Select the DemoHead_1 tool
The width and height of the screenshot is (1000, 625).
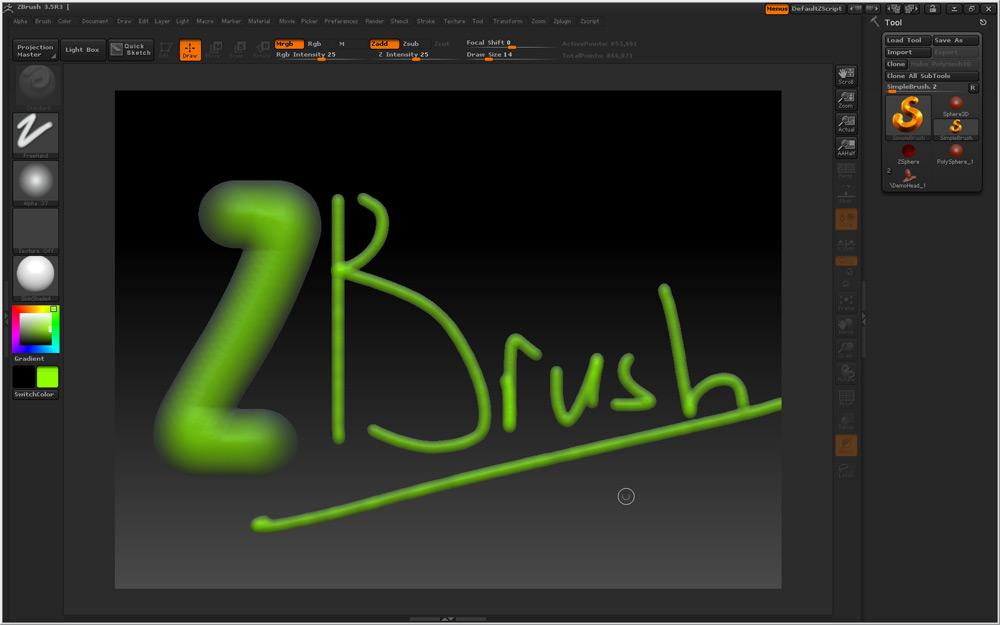(908, 178)
